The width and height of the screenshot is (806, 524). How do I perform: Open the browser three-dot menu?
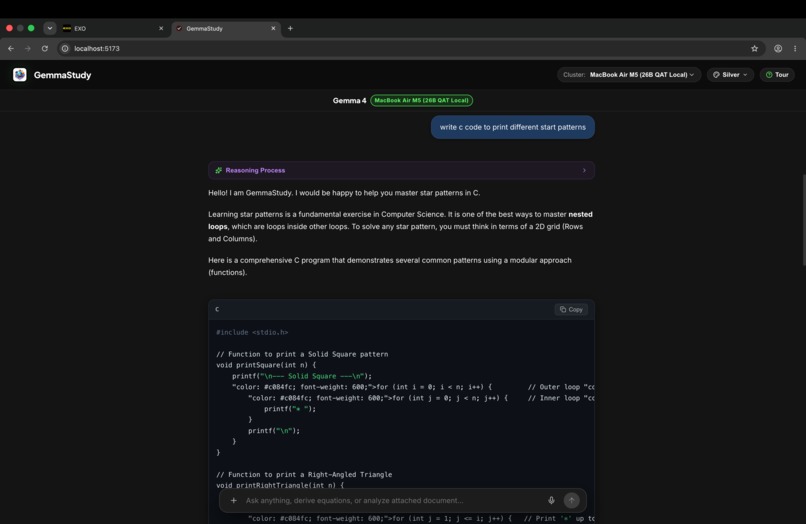[x=795, y=48]
